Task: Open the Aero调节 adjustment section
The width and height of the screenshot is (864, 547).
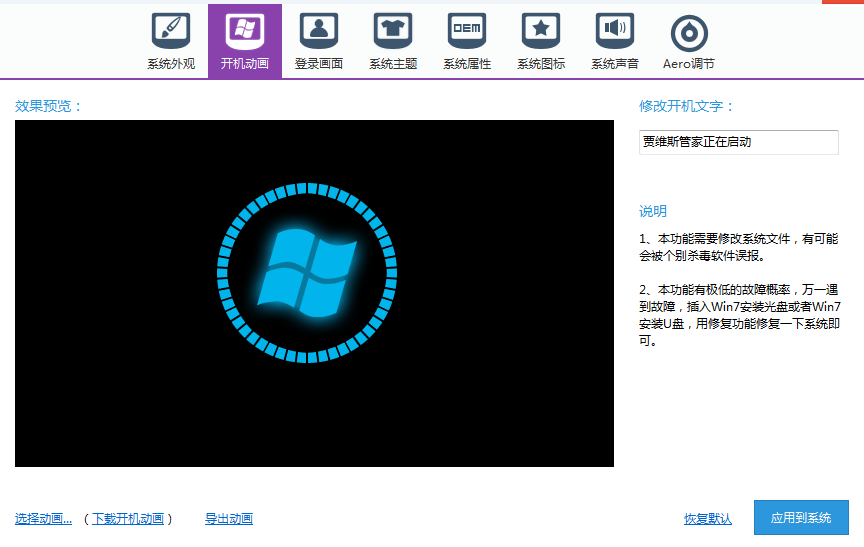Action: [688, 42]
